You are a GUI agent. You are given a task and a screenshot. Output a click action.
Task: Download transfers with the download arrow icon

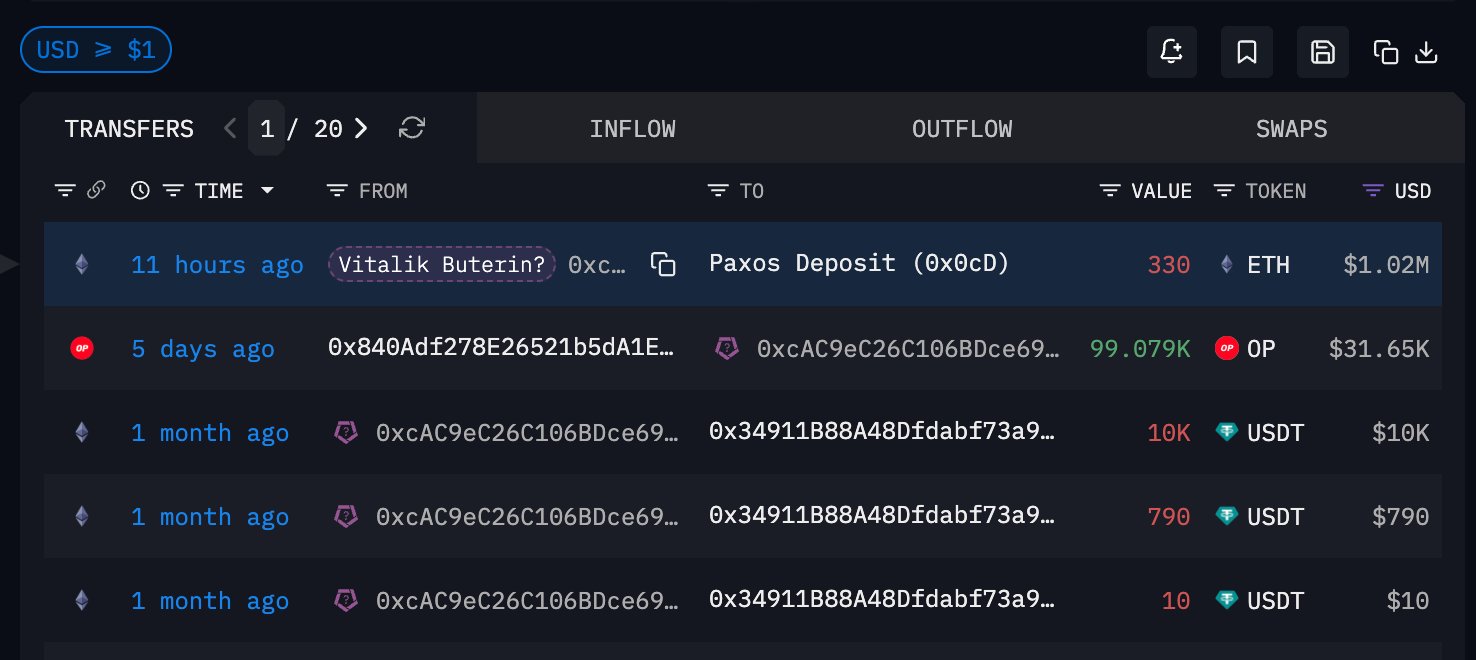point(1427,52)
